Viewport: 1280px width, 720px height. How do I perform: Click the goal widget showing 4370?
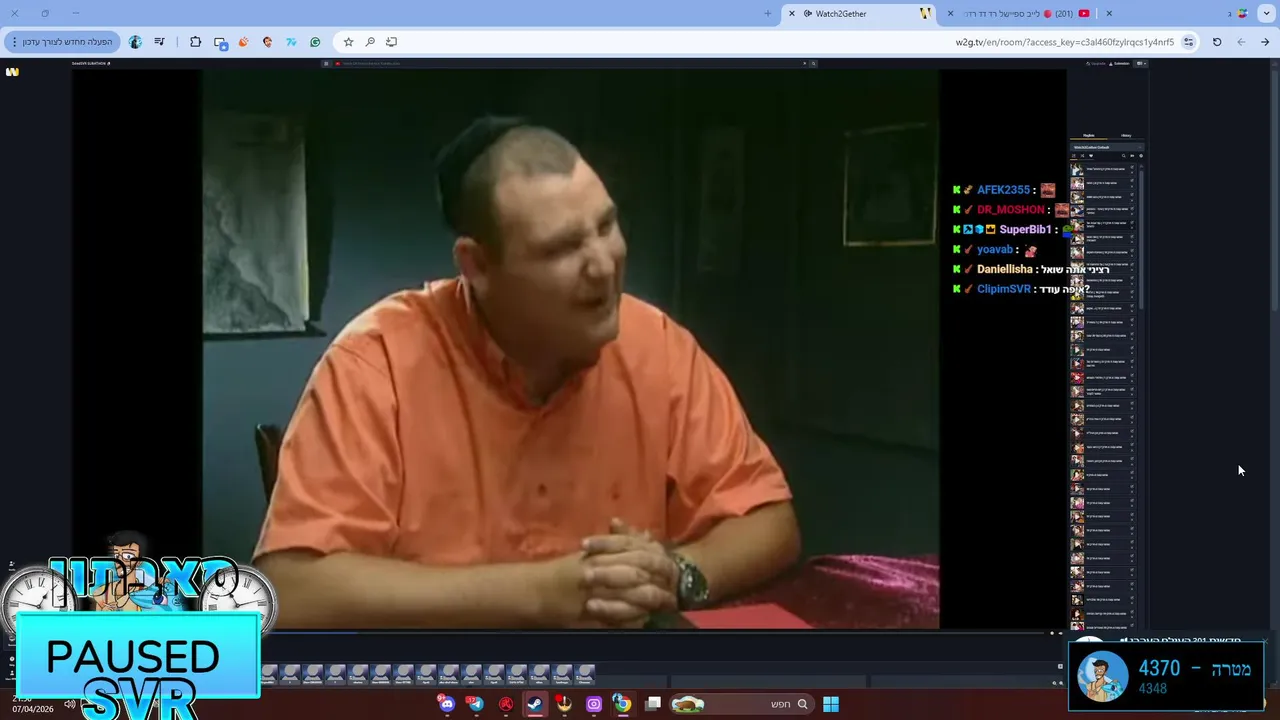pos(1166,676)
